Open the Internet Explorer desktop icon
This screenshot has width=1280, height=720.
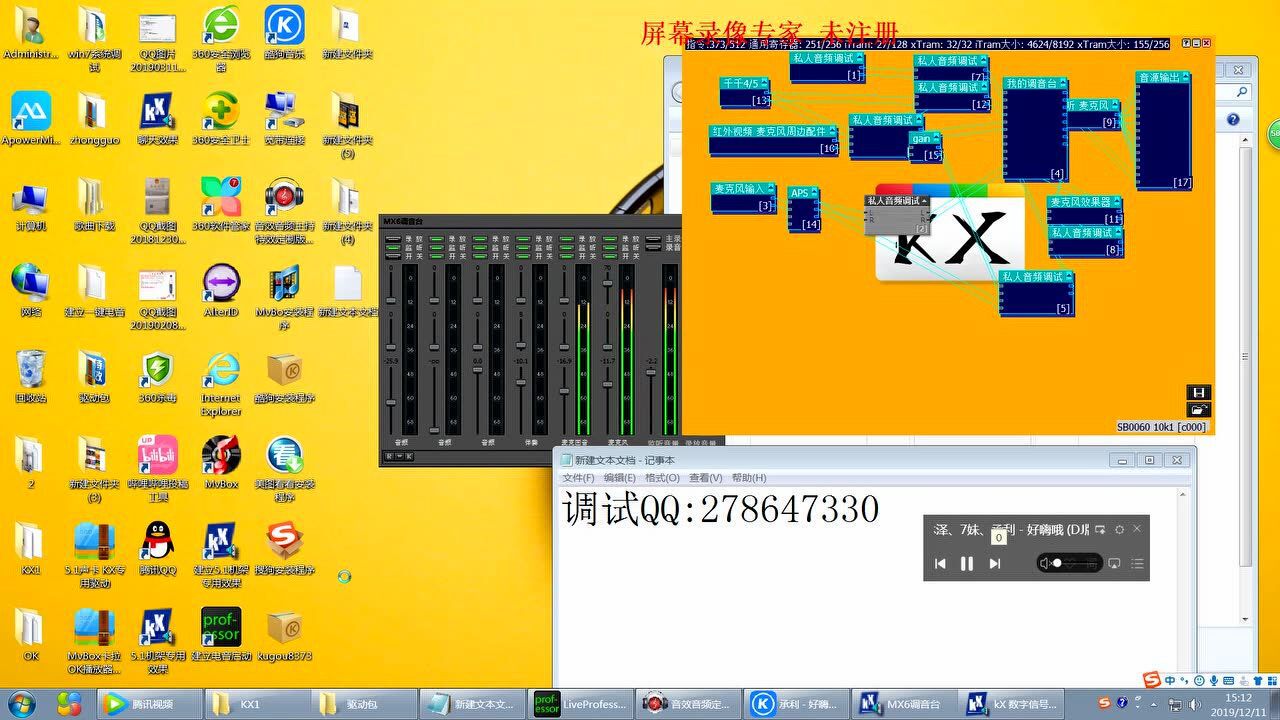(221, 383)
